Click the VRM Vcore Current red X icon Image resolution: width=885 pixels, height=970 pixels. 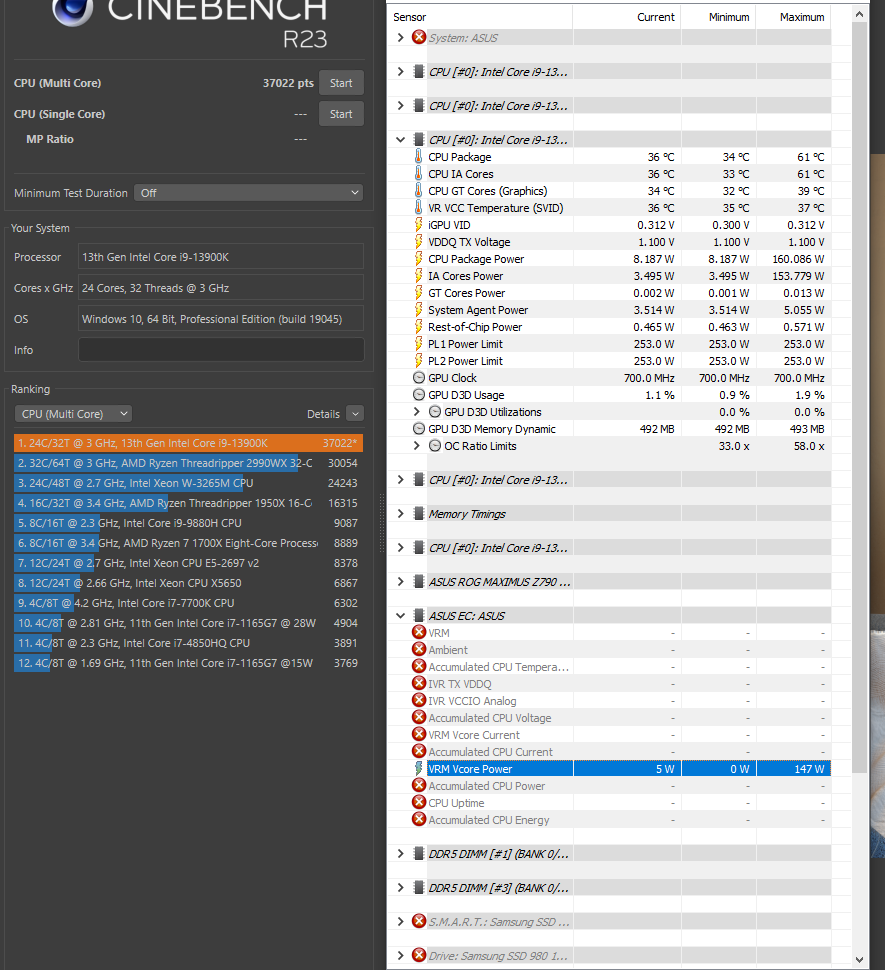(419, 734)
